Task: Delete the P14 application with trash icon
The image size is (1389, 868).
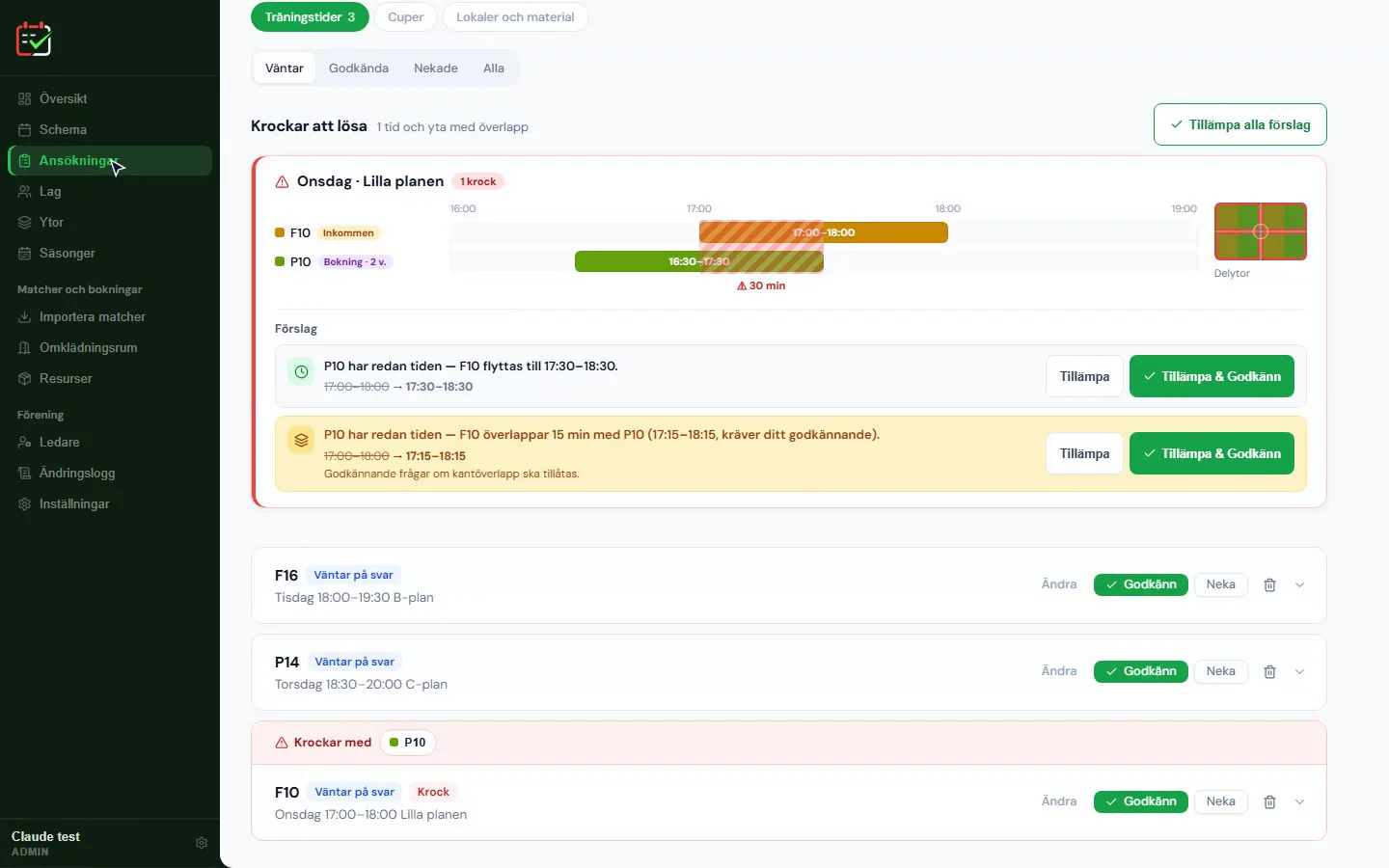Action: point(1270,671)
